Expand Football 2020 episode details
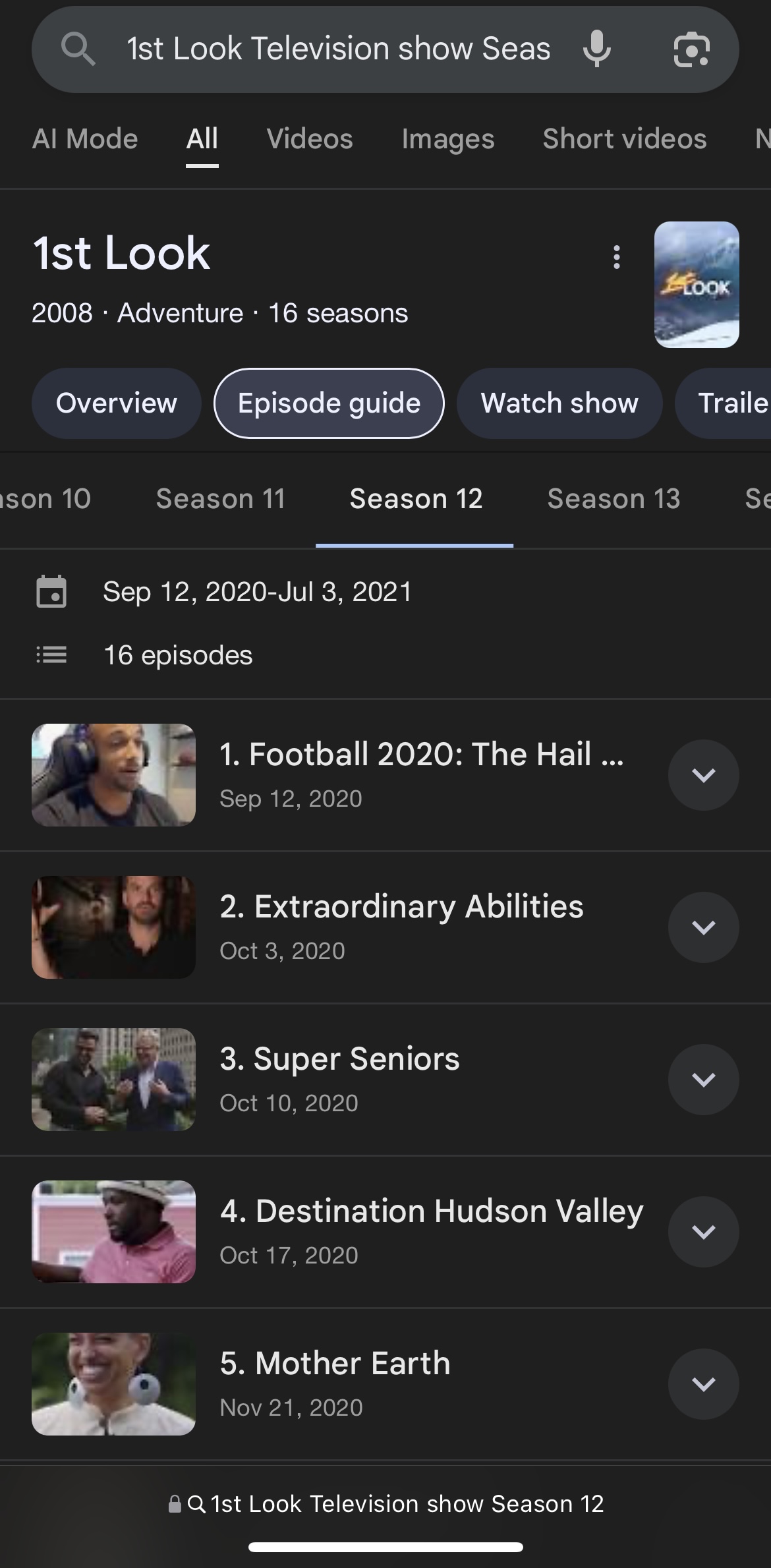 point(703,775)
